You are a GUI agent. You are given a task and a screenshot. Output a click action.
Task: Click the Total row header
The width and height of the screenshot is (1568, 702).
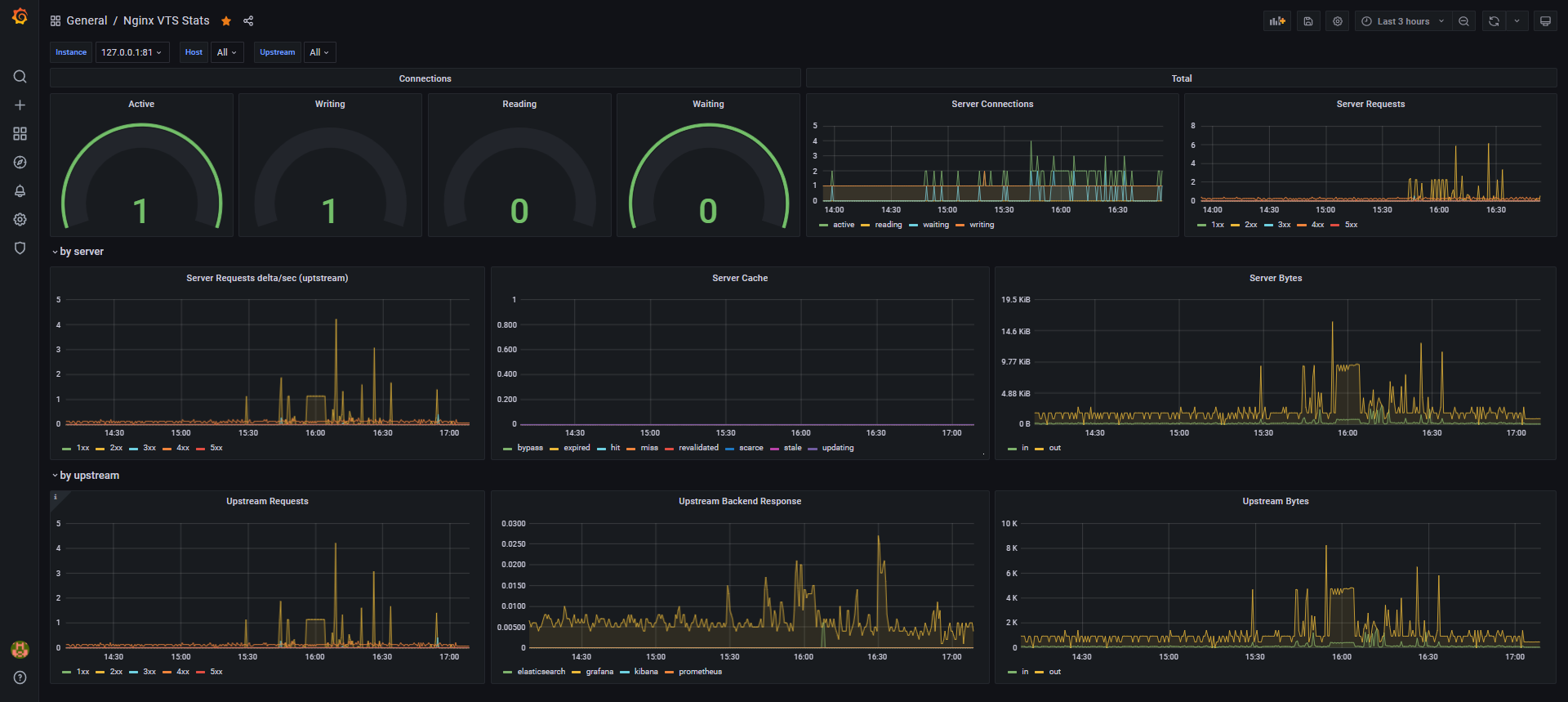pos(1182,78)
